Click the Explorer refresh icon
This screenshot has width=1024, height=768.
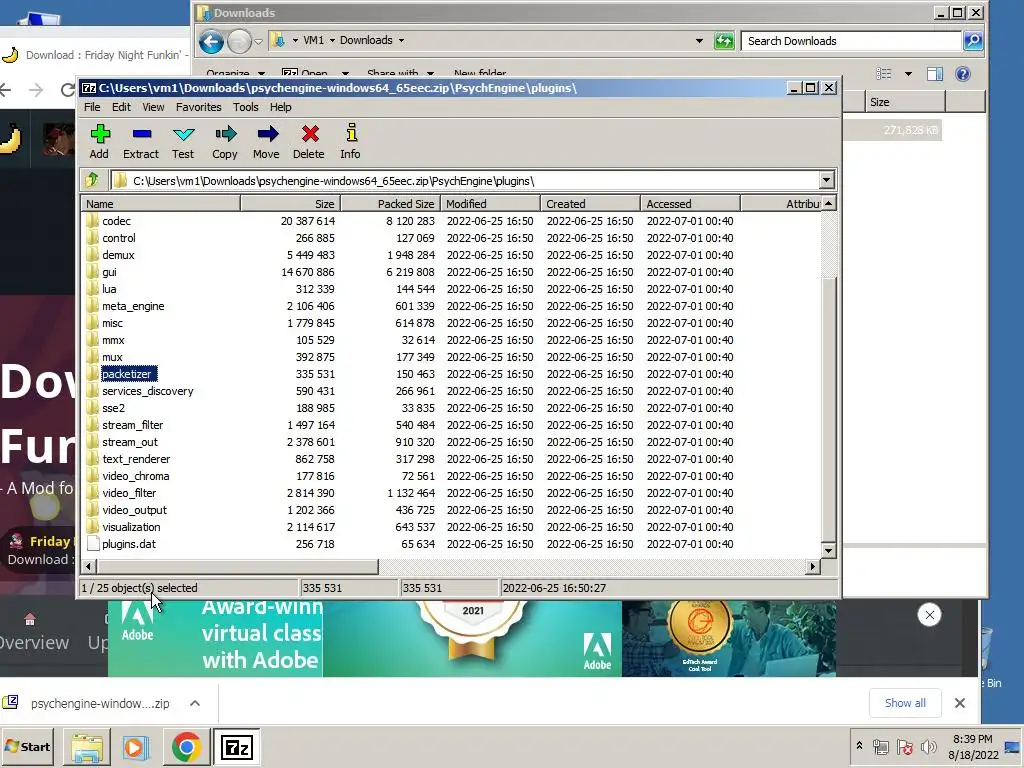tap(724, 41)
